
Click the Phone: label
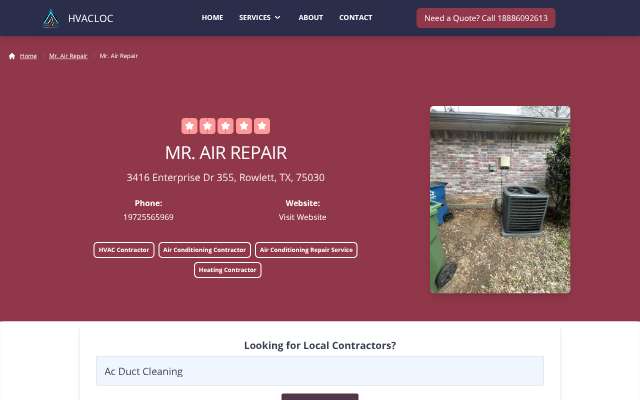149,203
